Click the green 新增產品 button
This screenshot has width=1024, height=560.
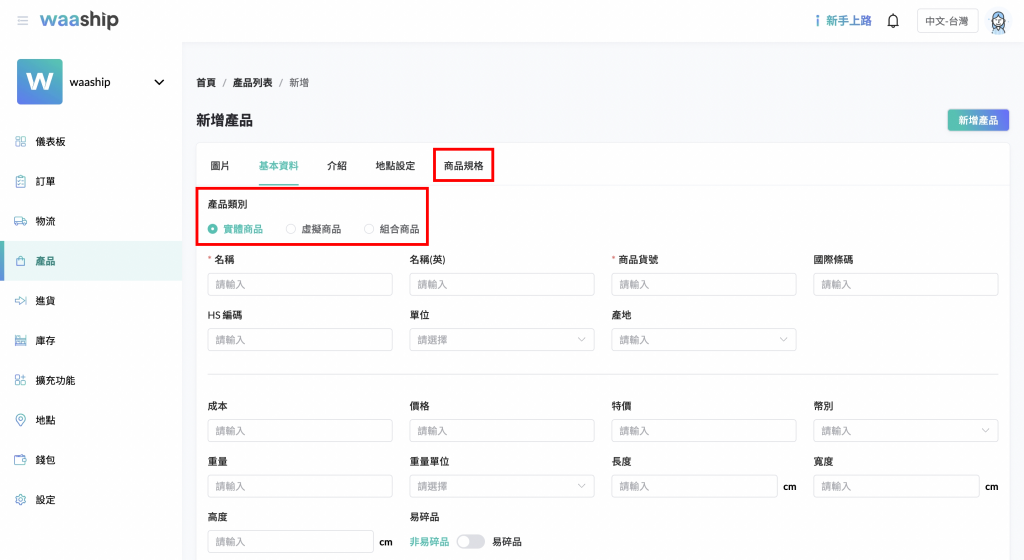click(x=978, y=120)
